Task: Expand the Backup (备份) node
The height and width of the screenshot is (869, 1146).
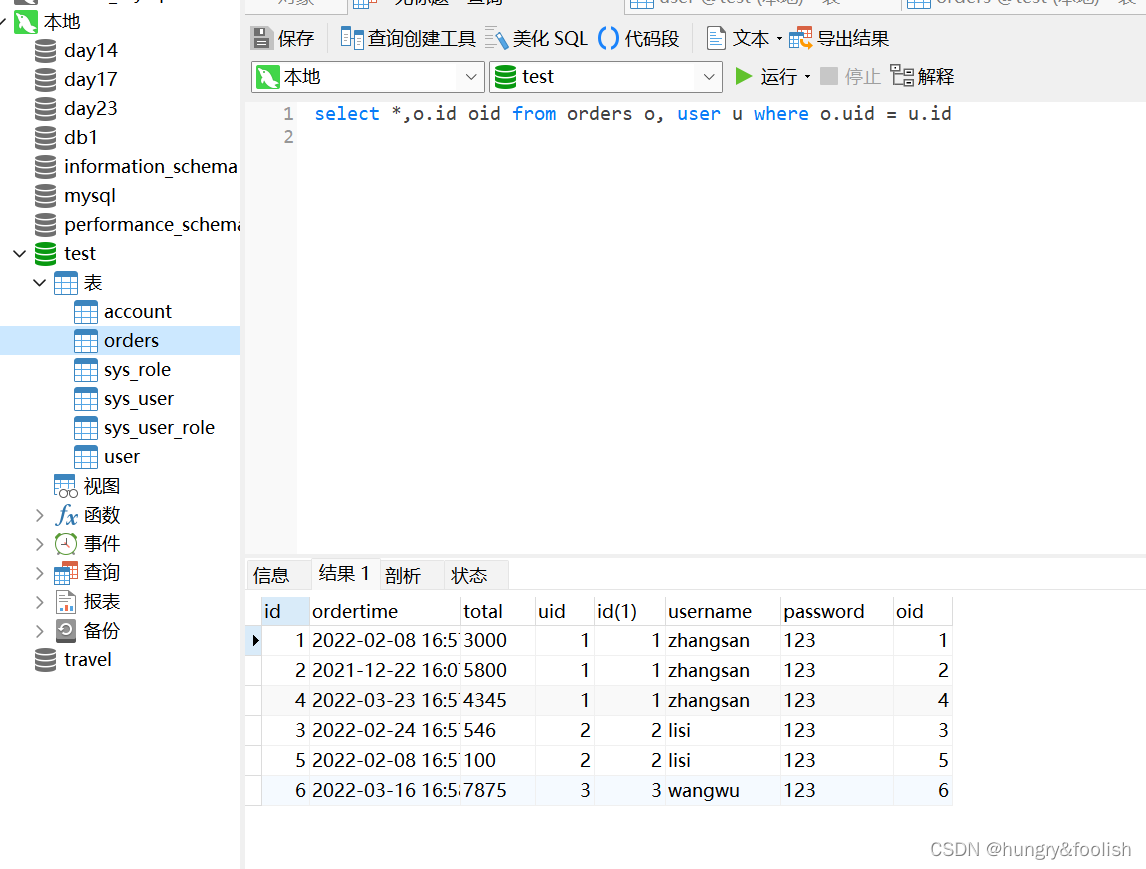Action: click(39, 631)
